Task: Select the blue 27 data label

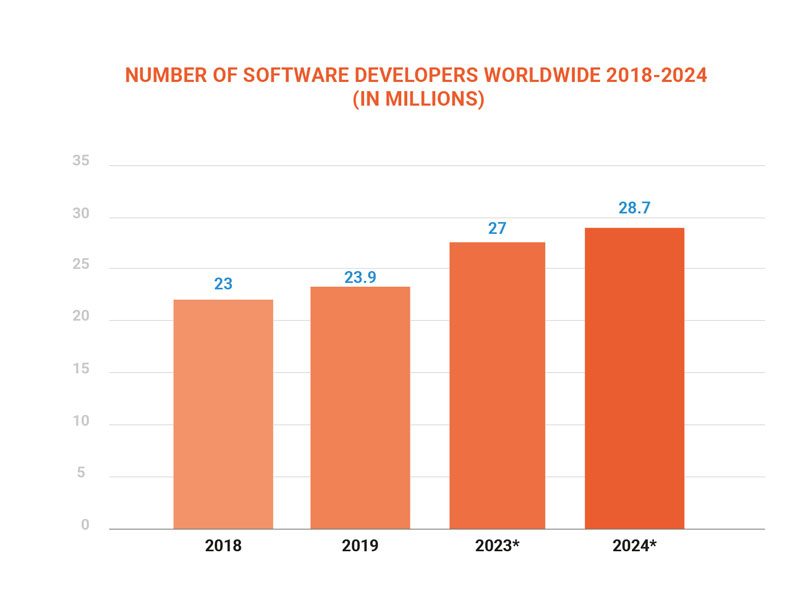Action: pyautogui.click(x=497, y=229)
